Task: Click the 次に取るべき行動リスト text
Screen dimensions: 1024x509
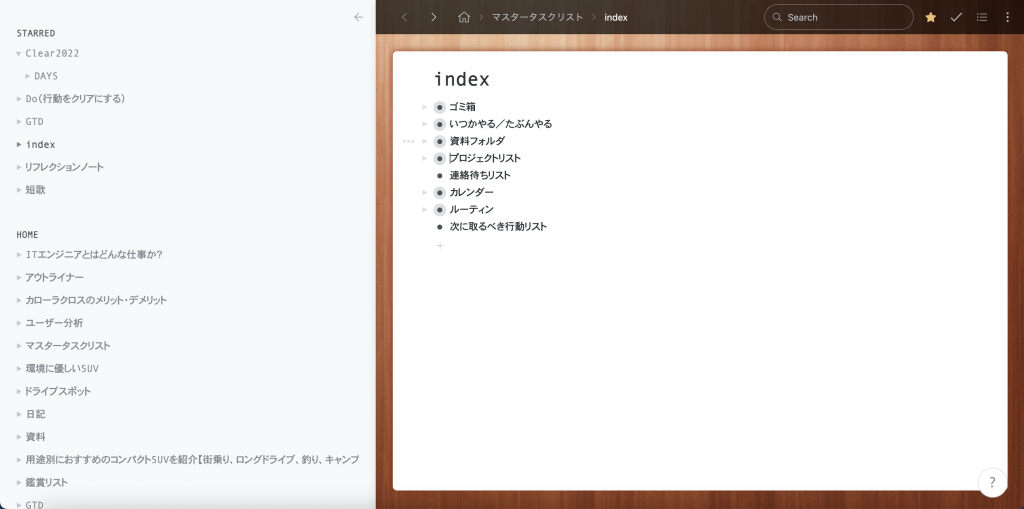Action: point(498,227)
